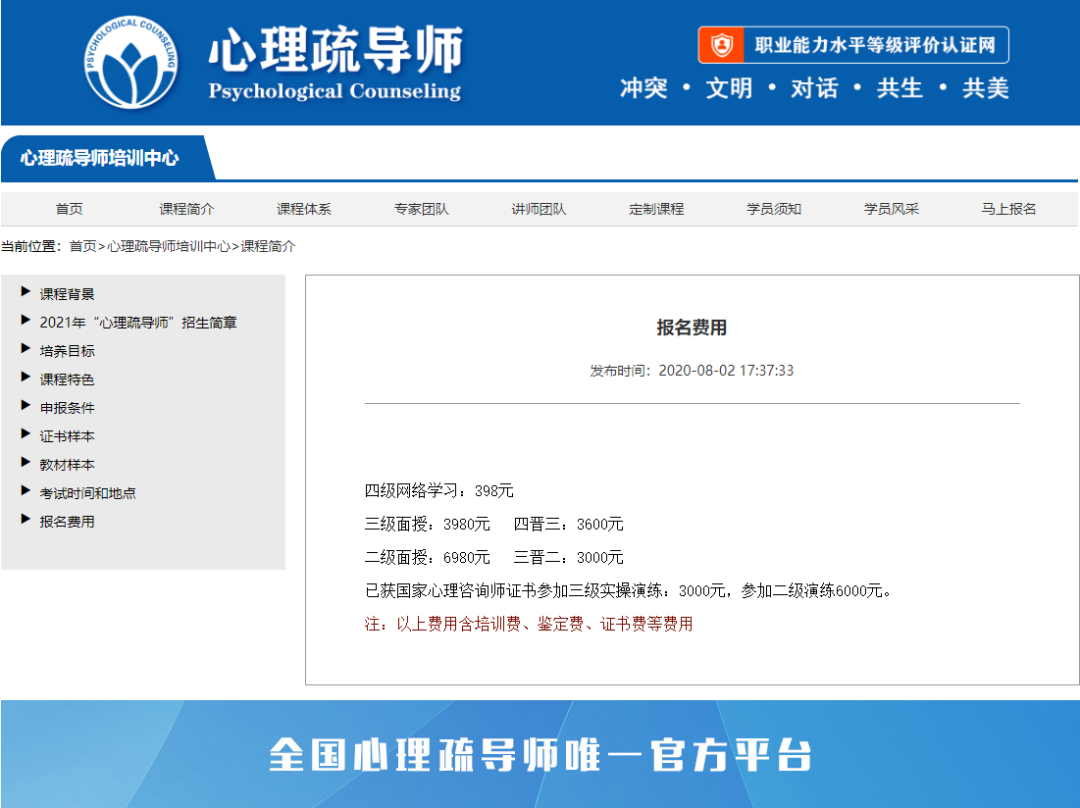Click 马上报名 to sign up
The width and height of the screenshot is (1080, 808).
pos(1008,209)
